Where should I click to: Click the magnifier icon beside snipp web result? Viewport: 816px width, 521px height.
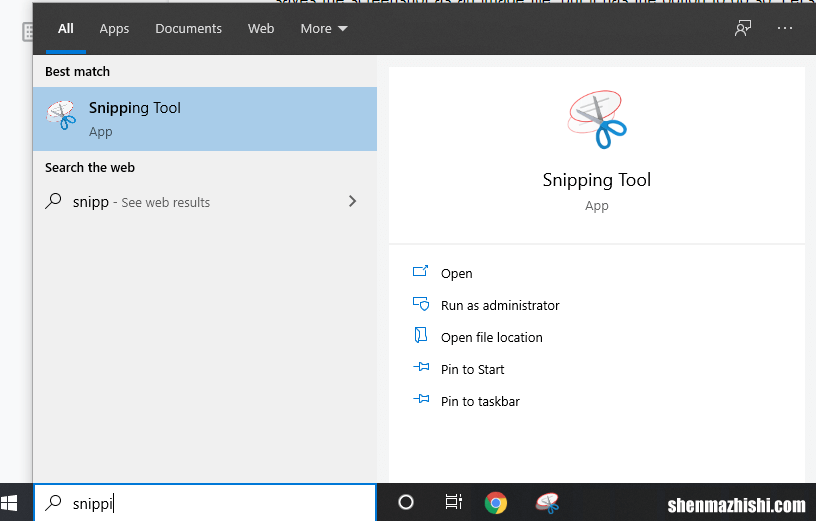click(x=53, y=201)
